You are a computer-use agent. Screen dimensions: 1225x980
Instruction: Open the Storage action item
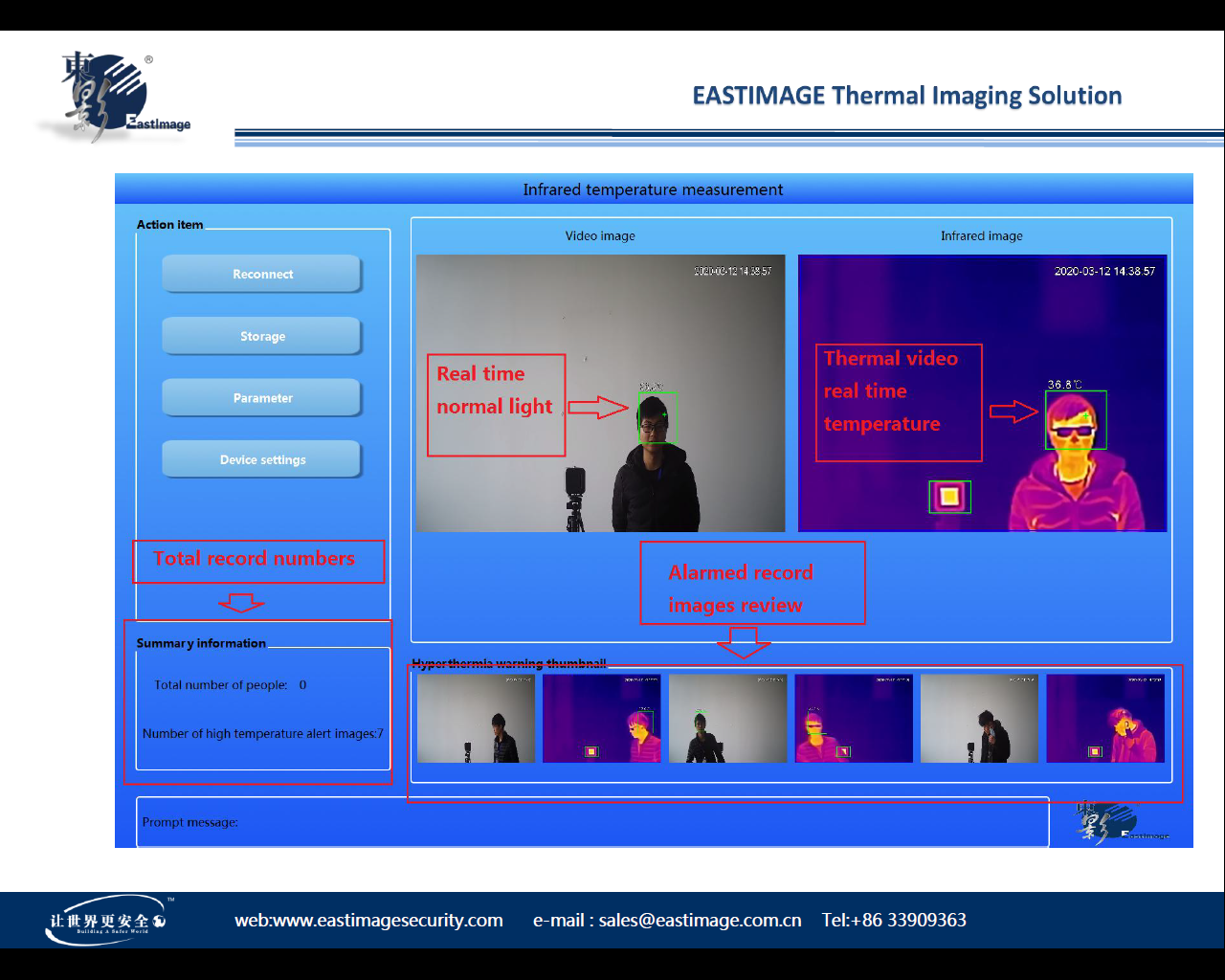coord(262,336)
